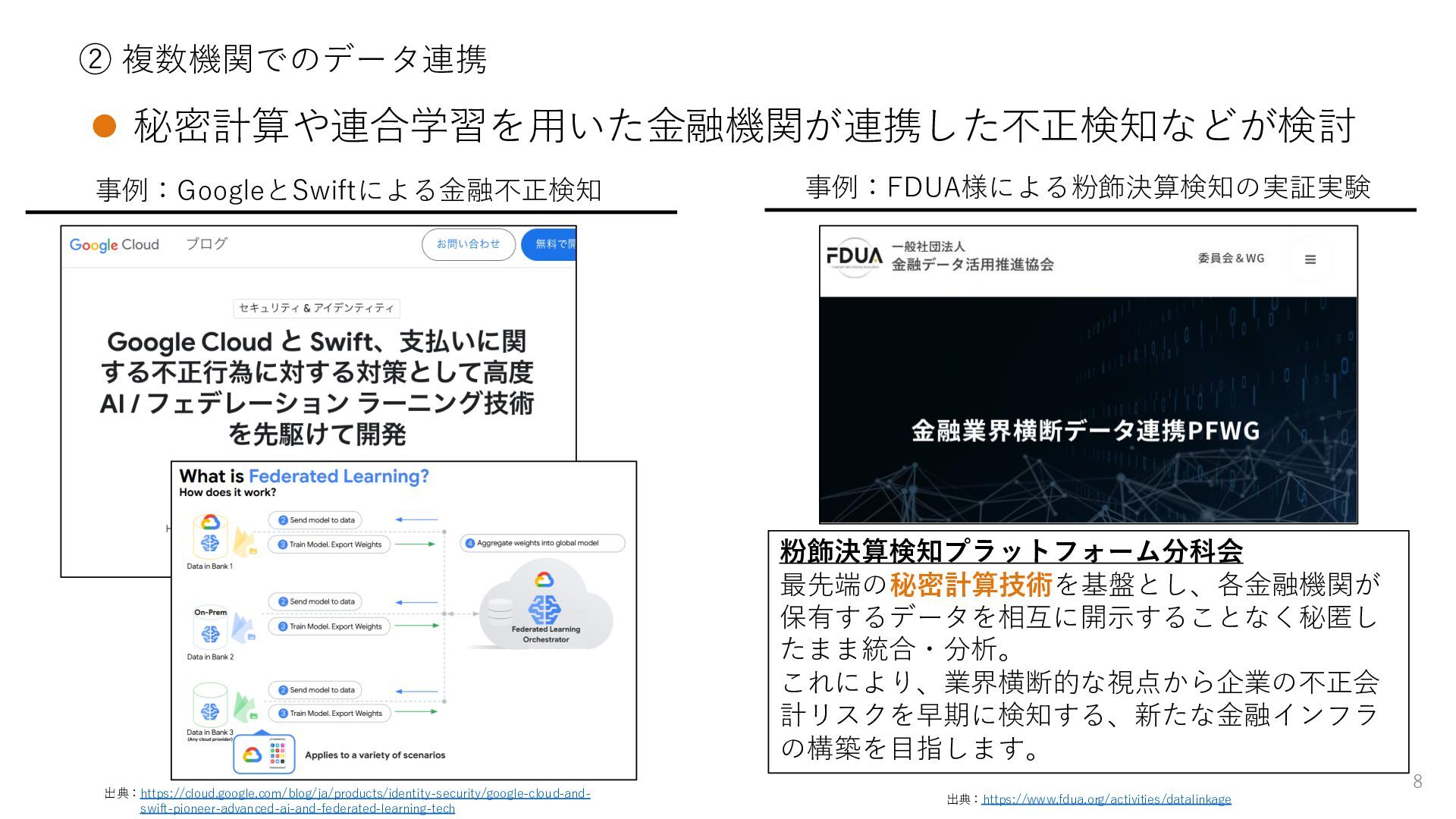Image resolution: width=1456 pixels, height=819 pixels.
Task: Click the FDUA logo icon
Action: [855, 257]
